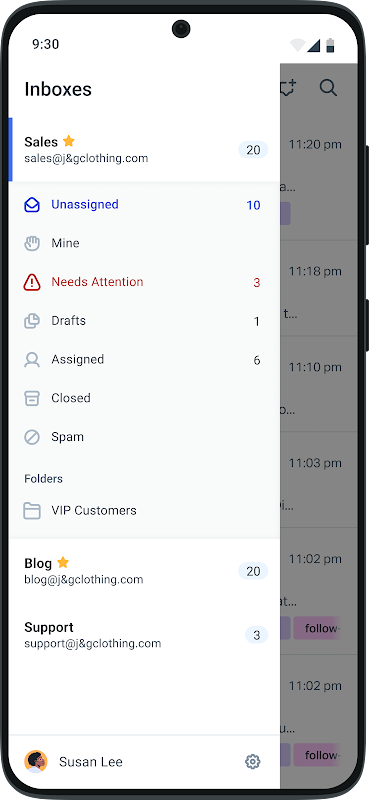The image size is (369, 800).
Task: Click the Spam blocked-circle icon
Action: point(32,437)
